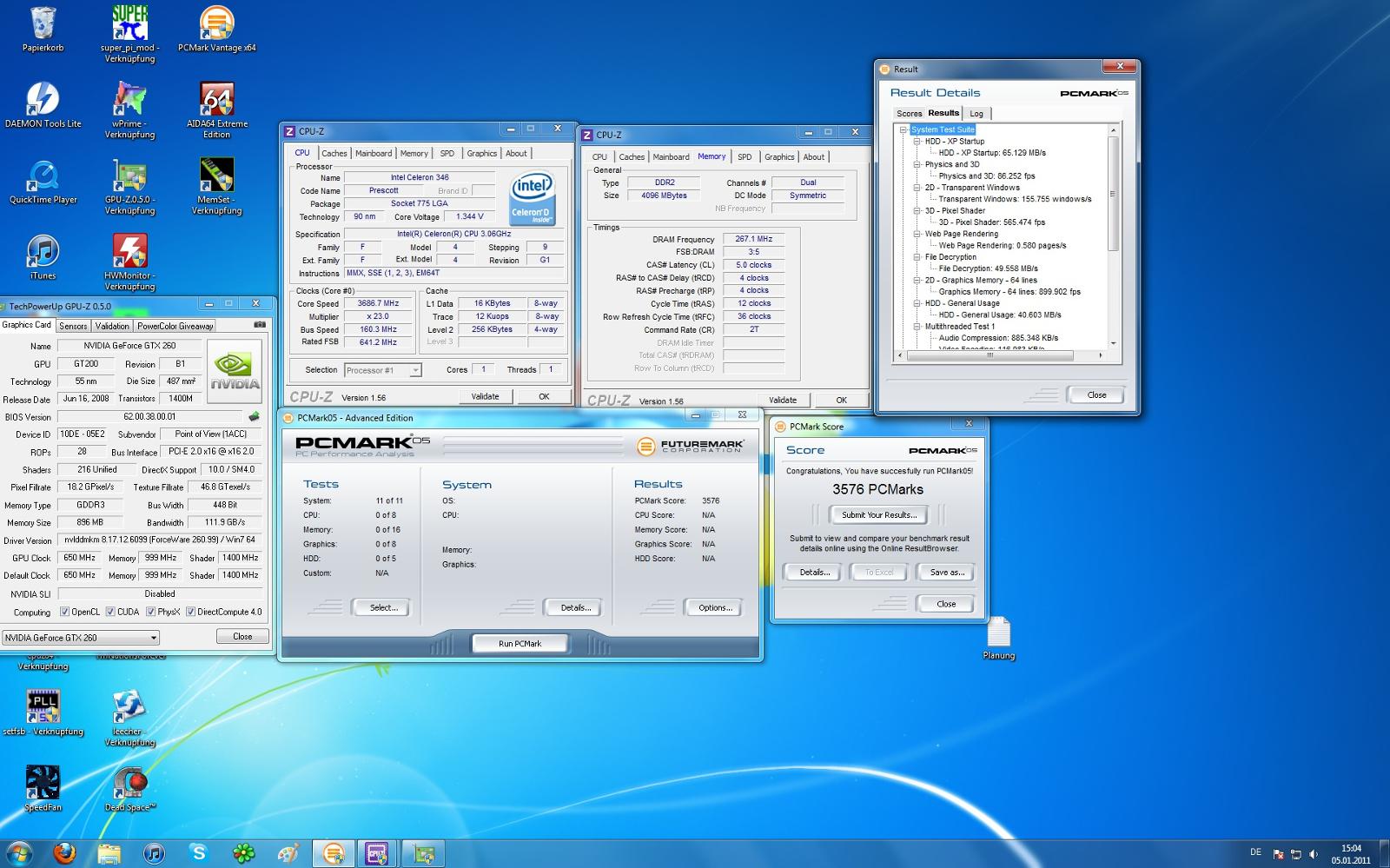1390x868 pixels.
Task: Open the MemSet shortcut icon
Action: (x=216, y=186)
